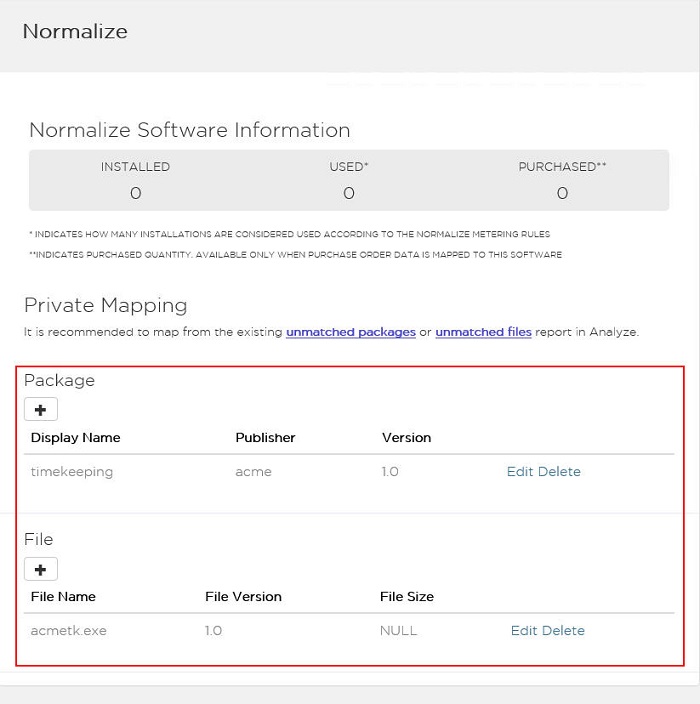
Task: Edit the timekeeping package entry
Action: point(519,471)
